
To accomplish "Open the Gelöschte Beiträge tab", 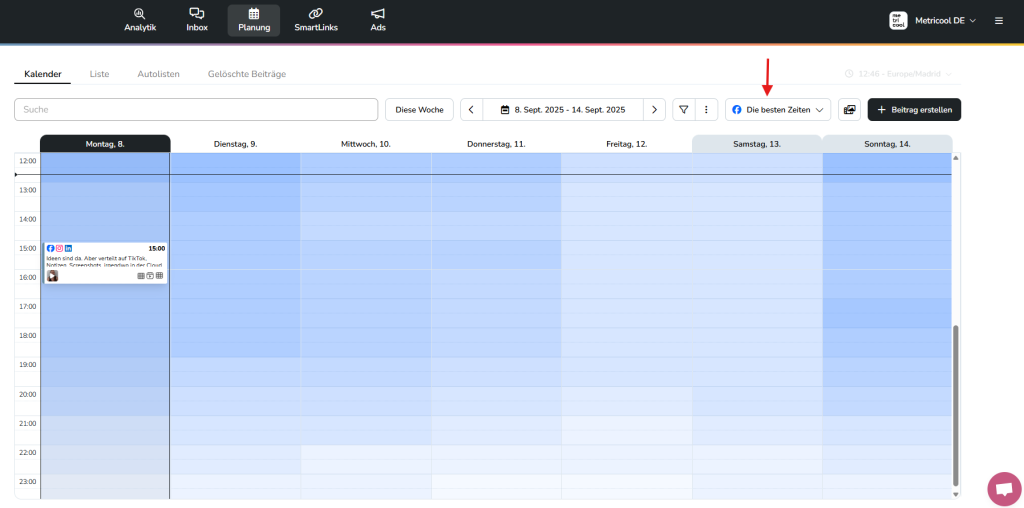I will coord(246,74).
